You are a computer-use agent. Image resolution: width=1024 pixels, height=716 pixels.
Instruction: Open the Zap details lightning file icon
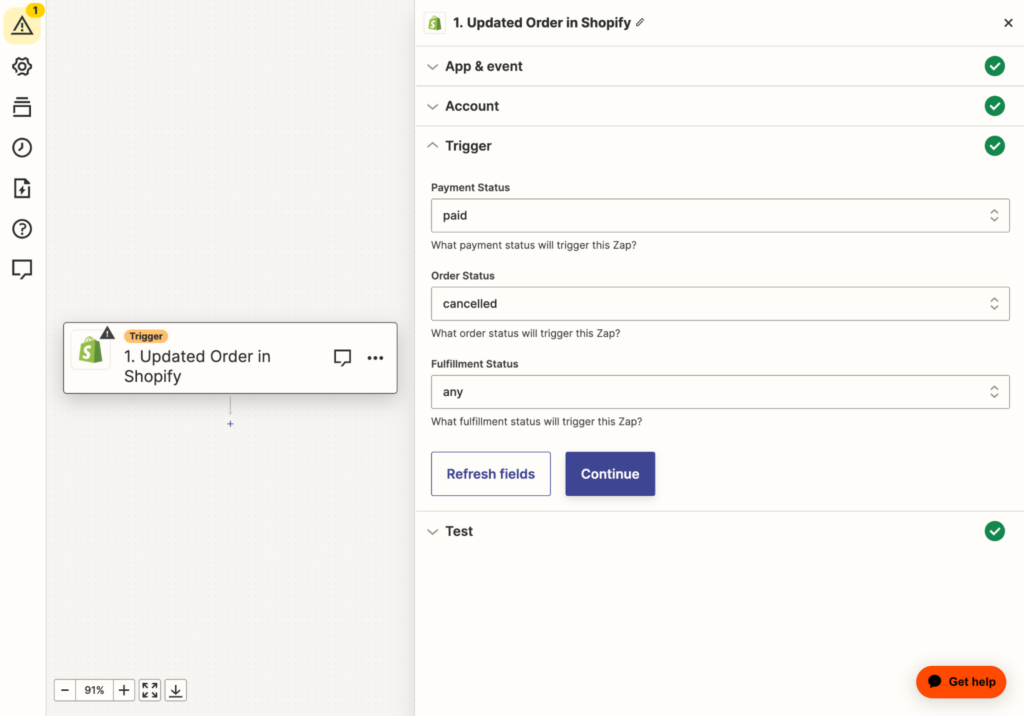22,188
